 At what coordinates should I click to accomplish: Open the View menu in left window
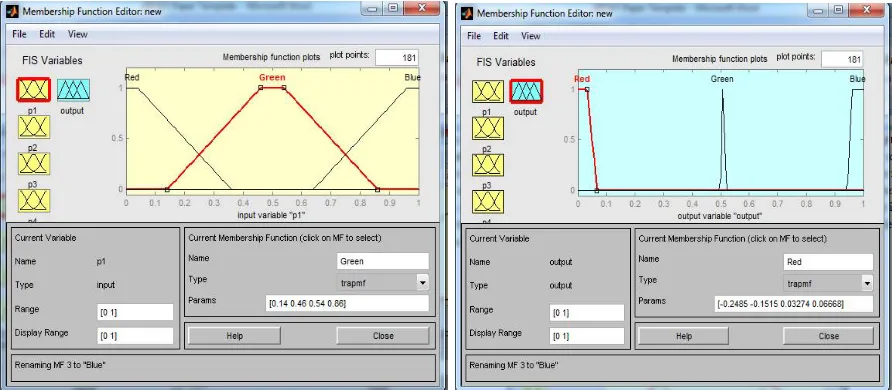pos(77,34)
